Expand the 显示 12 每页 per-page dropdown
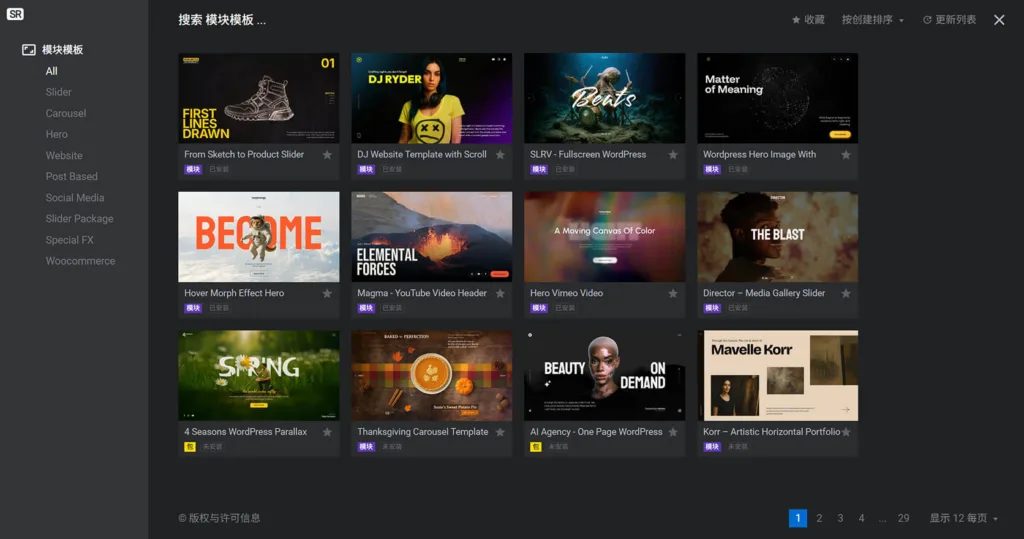The height and width of the screenshot is (539, 1024). [964, 518]
